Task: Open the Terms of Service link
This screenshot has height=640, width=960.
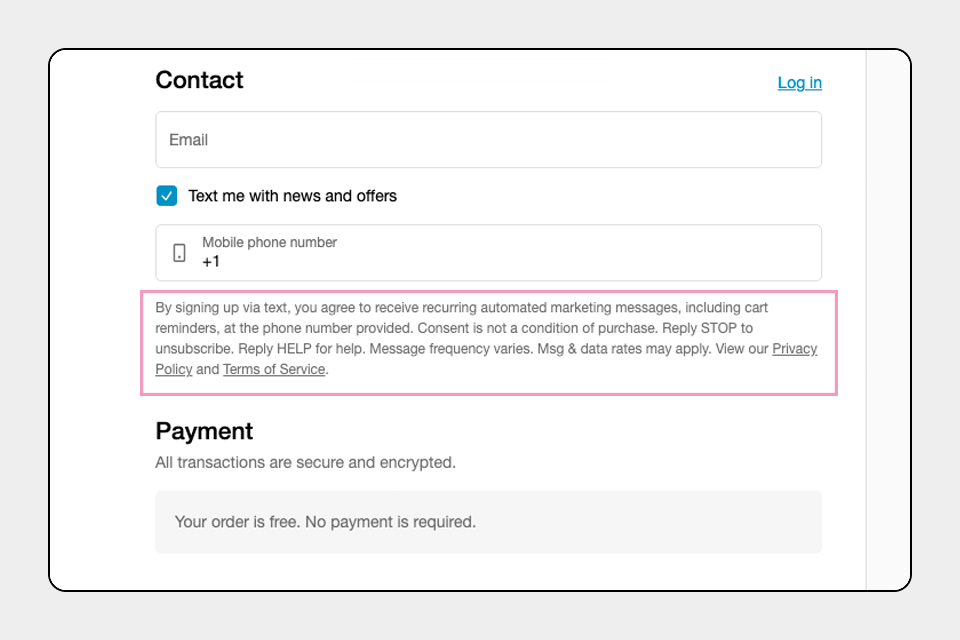Action: coord(274,369)
